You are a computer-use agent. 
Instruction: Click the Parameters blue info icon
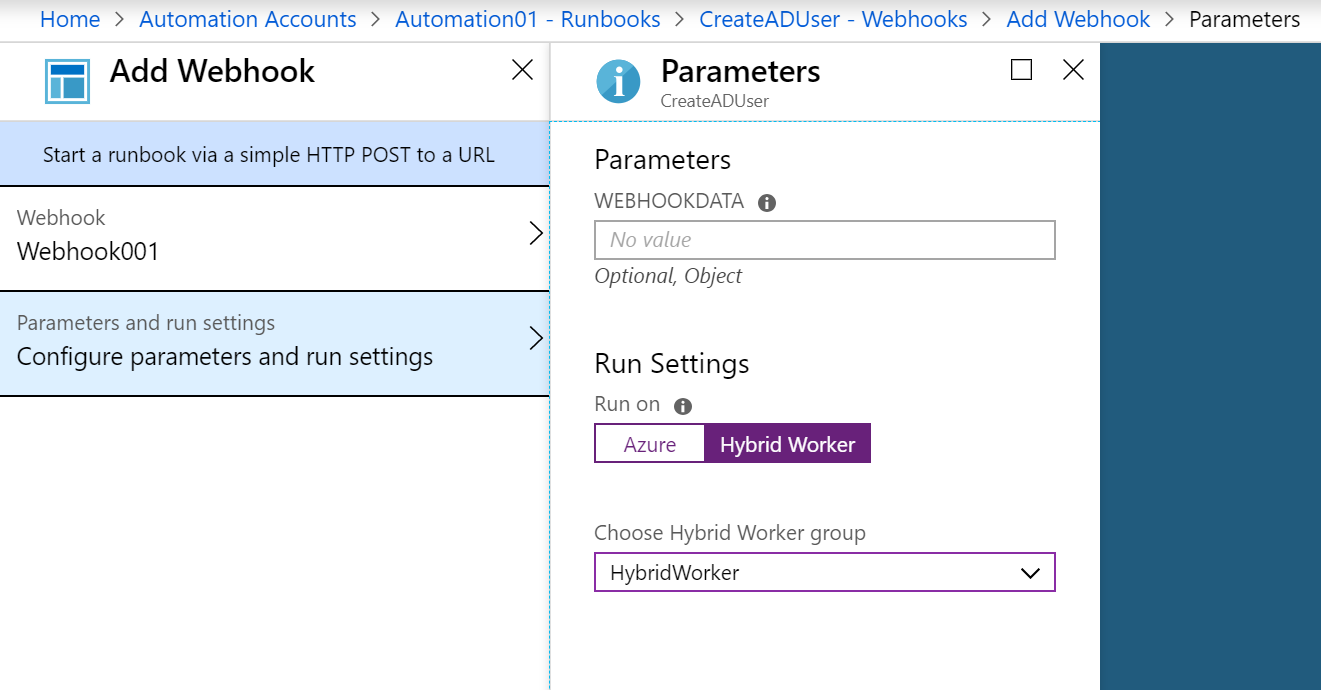click(x=618, y=81)
